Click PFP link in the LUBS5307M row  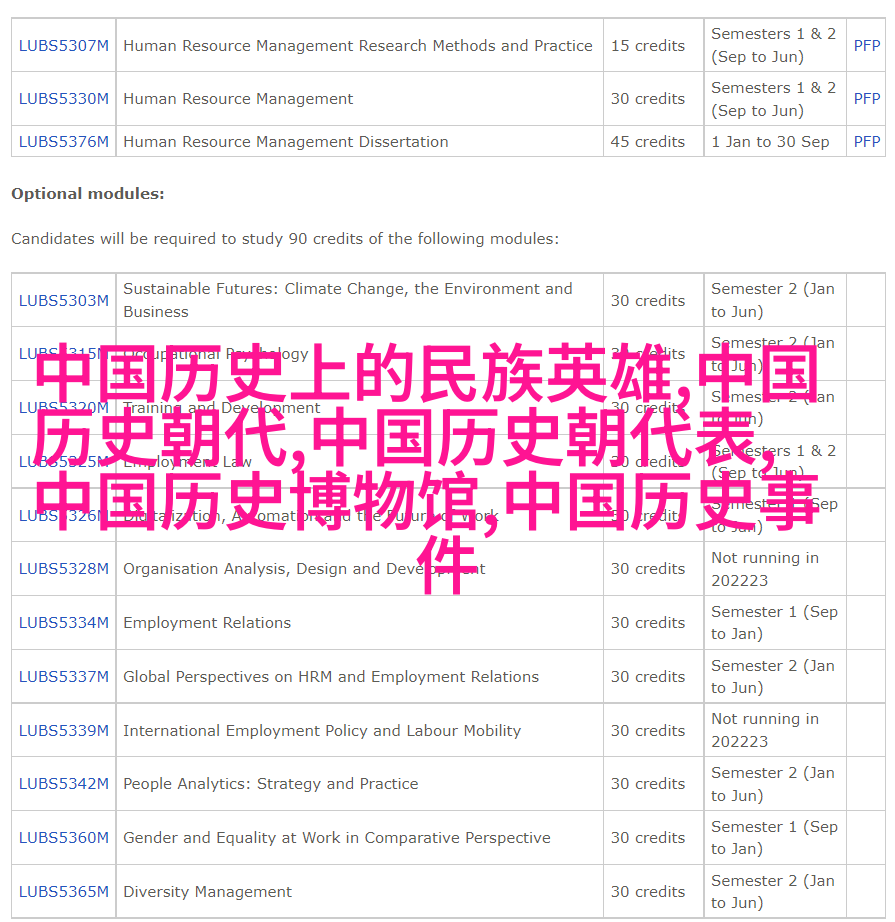point(866,46)
